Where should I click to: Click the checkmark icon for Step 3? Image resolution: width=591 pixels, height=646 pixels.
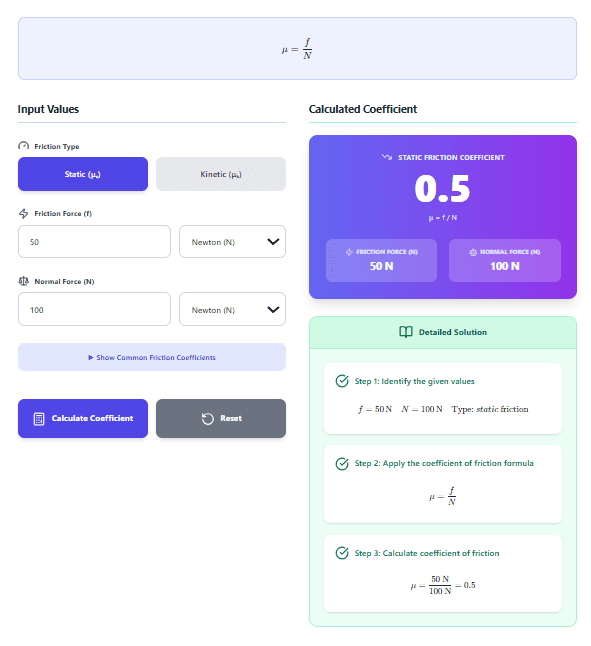coord(342,553)
